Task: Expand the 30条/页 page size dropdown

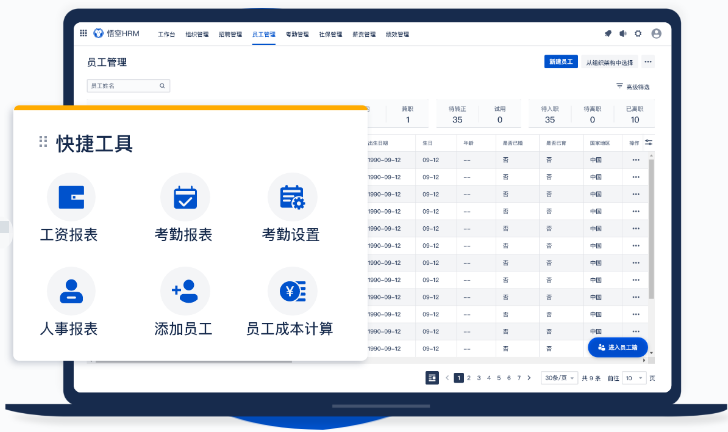Action: [558, 378]
